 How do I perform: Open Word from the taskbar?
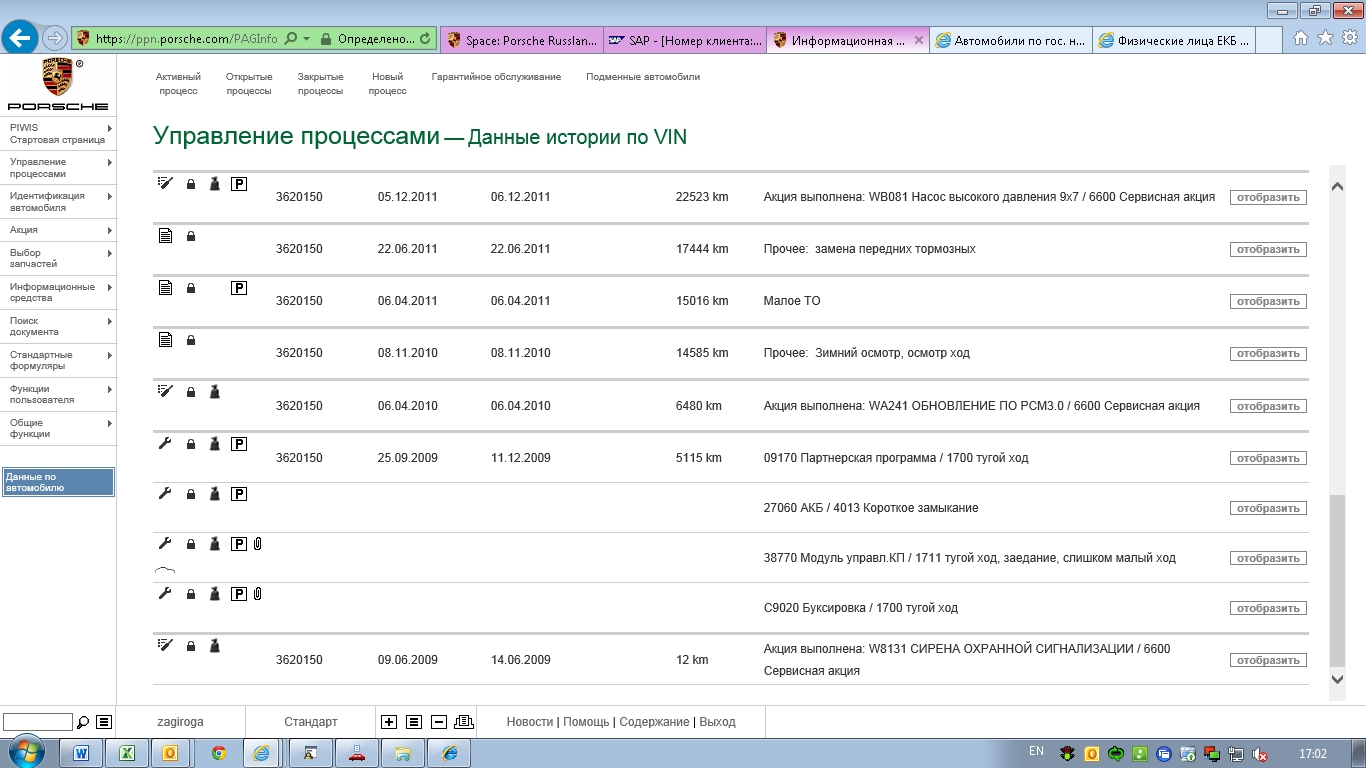click(82, 753)
